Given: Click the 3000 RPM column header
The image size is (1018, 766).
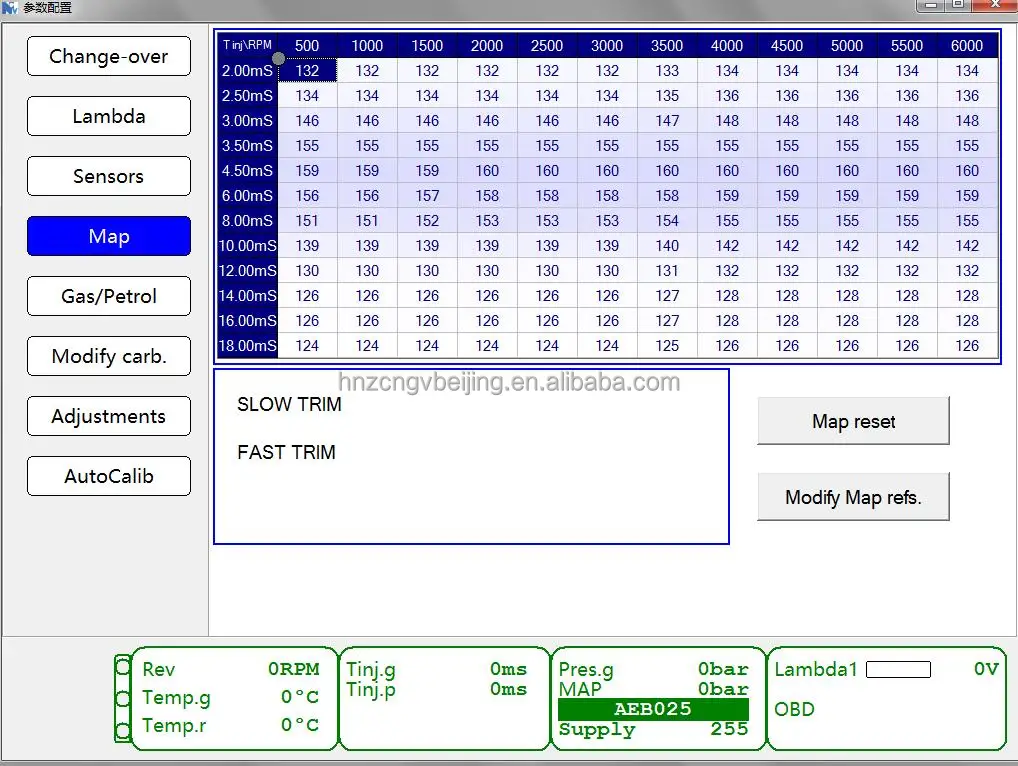Looking at the screenshot, I should [x=607, y=45].
